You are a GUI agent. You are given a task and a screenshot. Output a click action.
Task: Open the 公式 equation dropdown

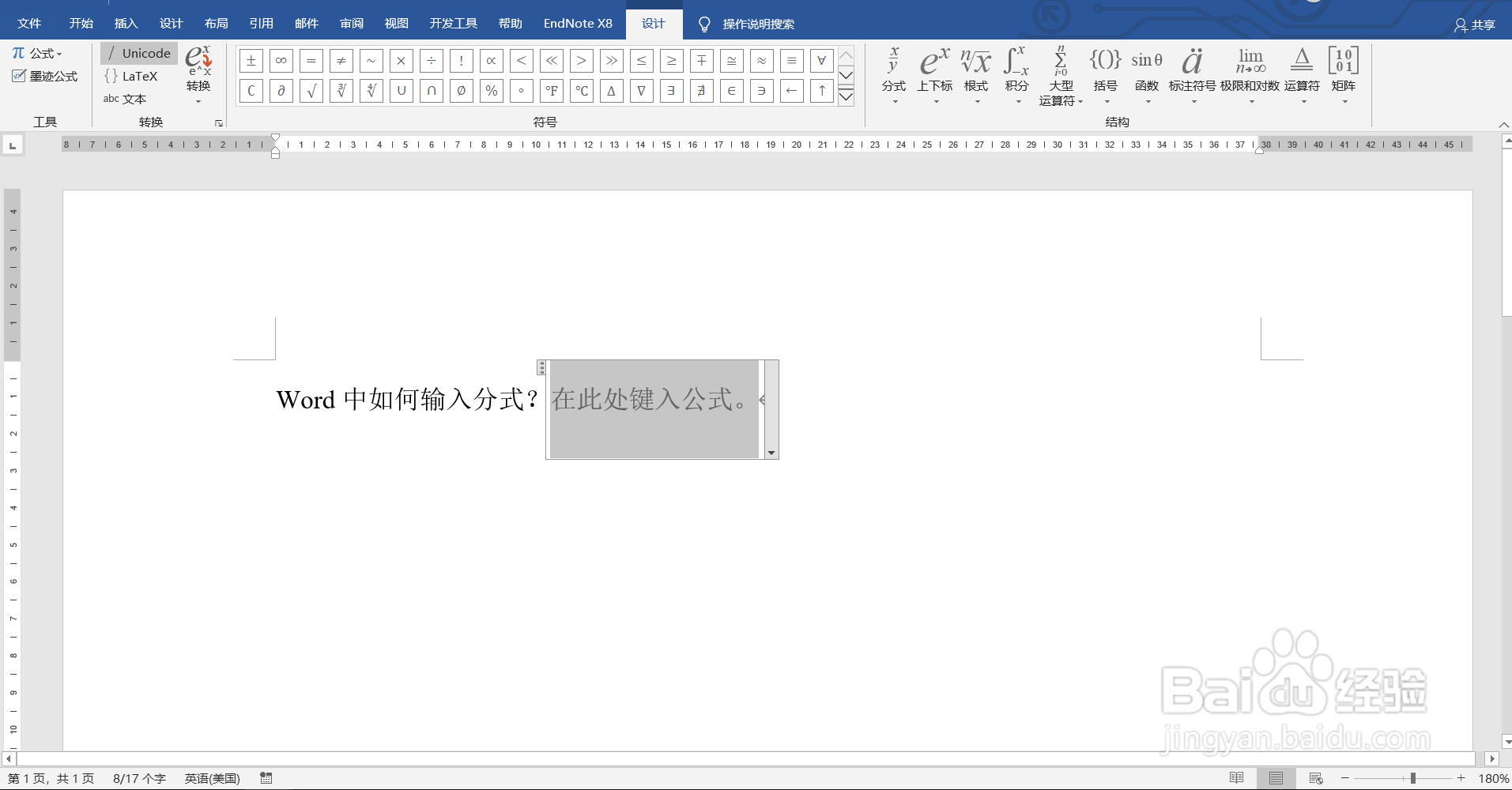pos(37,53)
